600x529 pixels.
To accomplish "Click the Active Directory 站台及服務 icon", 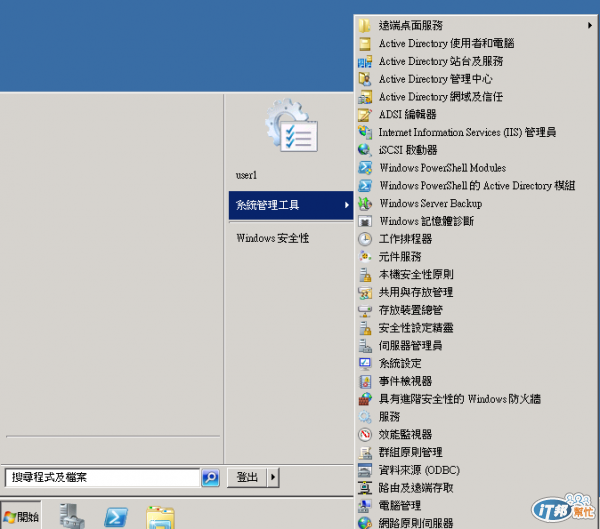I will point(365,61).
